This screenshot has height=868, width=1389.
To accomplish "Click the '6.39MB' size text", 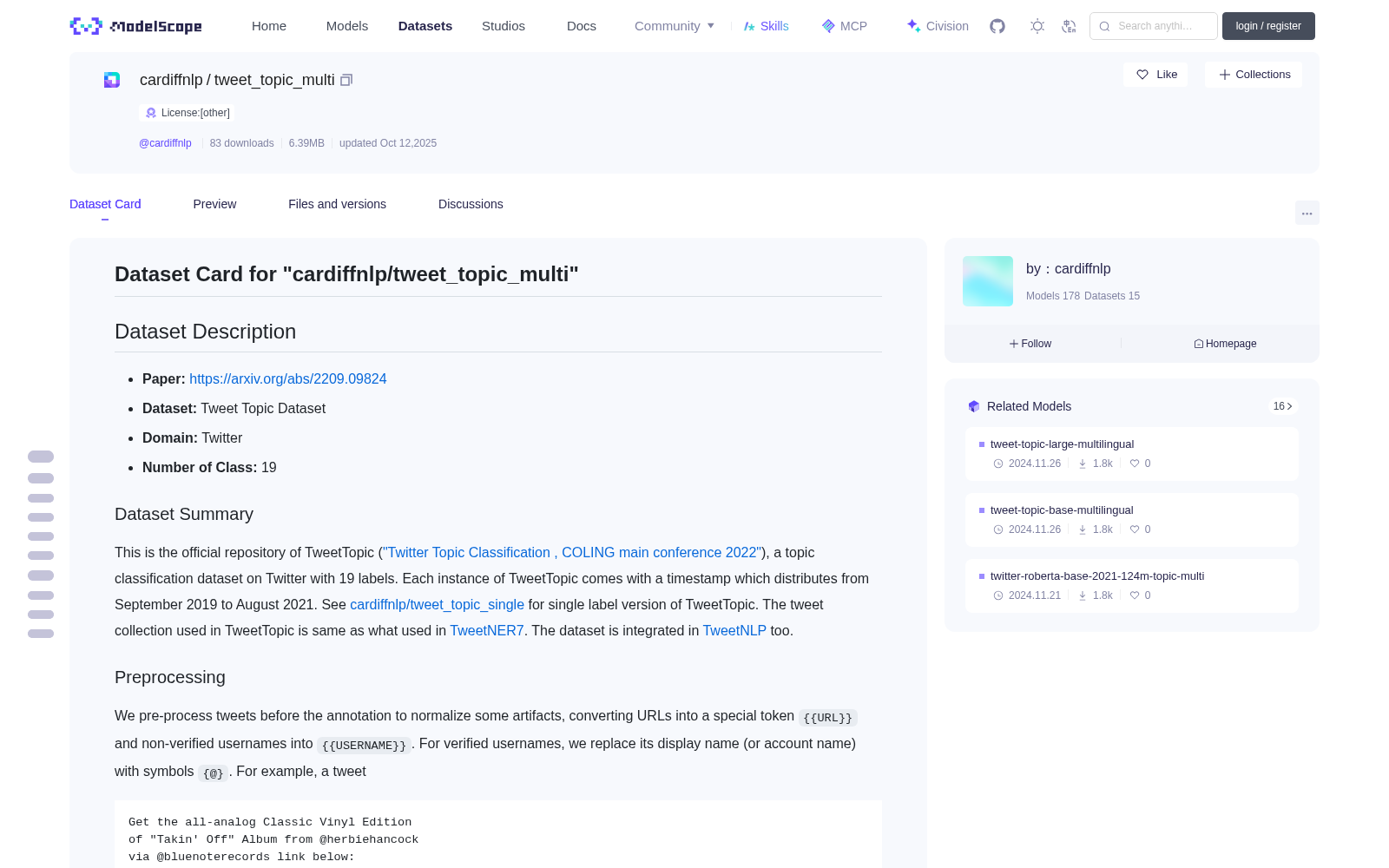I will pyautogui.click(x=306, y=143).
